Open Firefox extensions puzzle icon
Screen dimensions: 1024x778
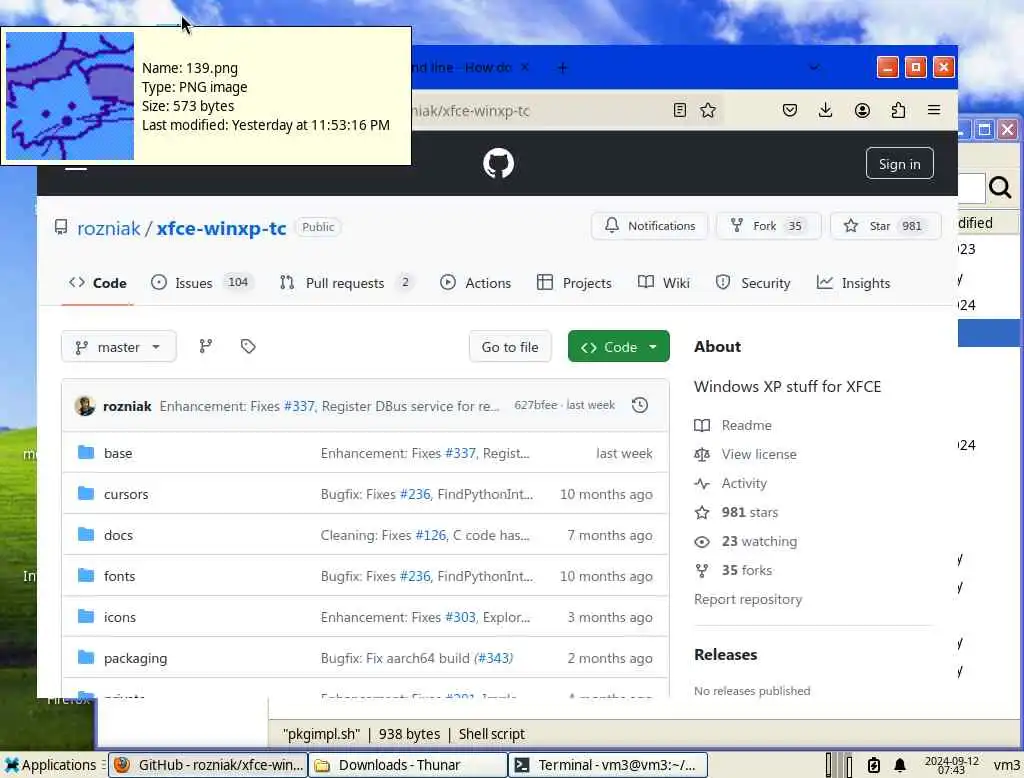898,110
